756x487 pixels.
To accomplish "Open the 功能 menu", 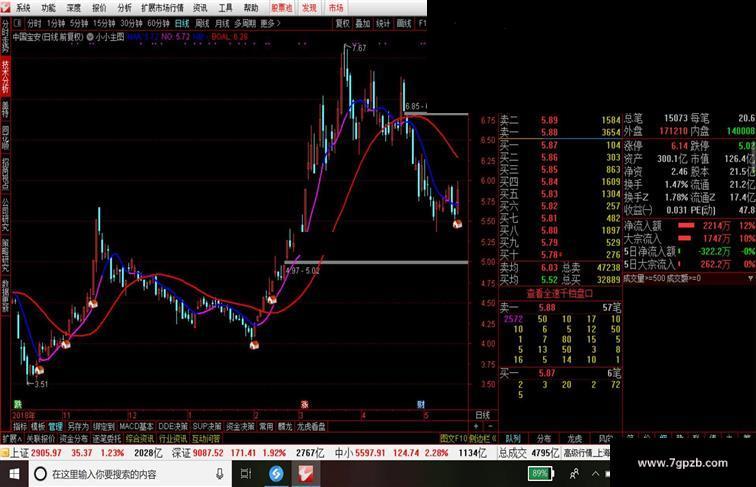I will pyautogui.click(x=48, y=8).
